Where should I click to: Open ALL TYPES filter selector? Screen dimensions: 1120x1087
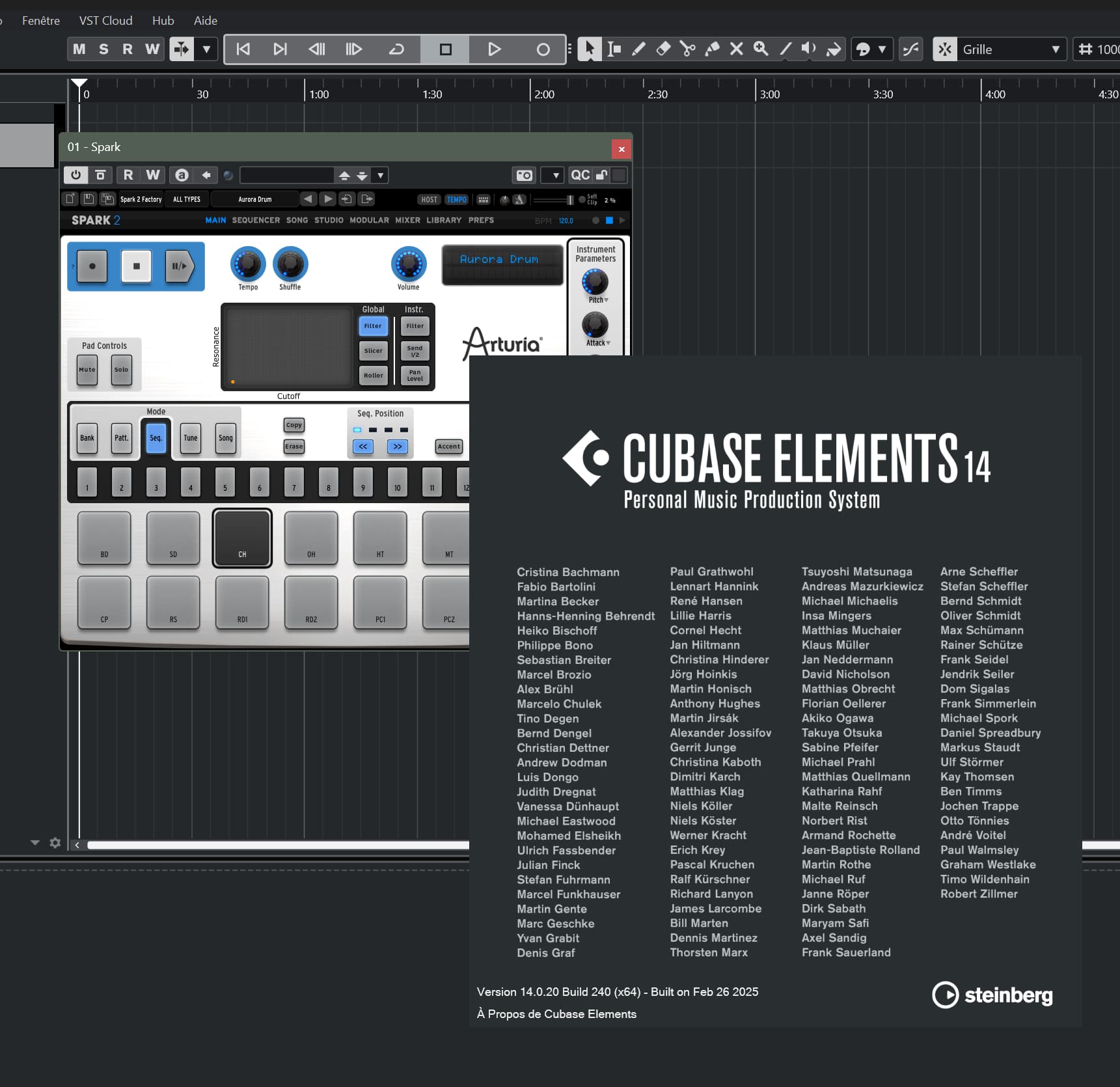[x=187, y=199]
